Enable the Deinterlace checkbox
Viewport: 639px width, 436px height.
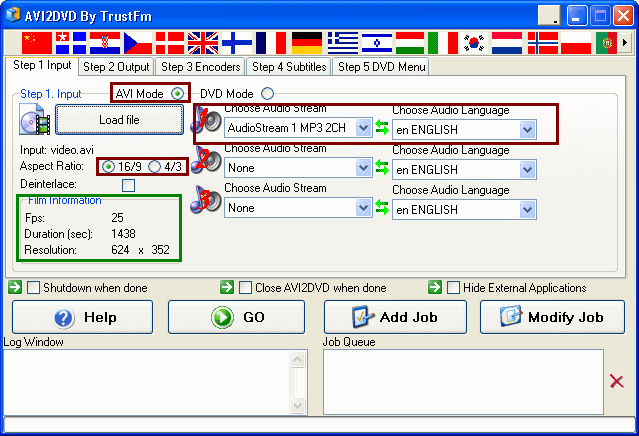[128, 185]
